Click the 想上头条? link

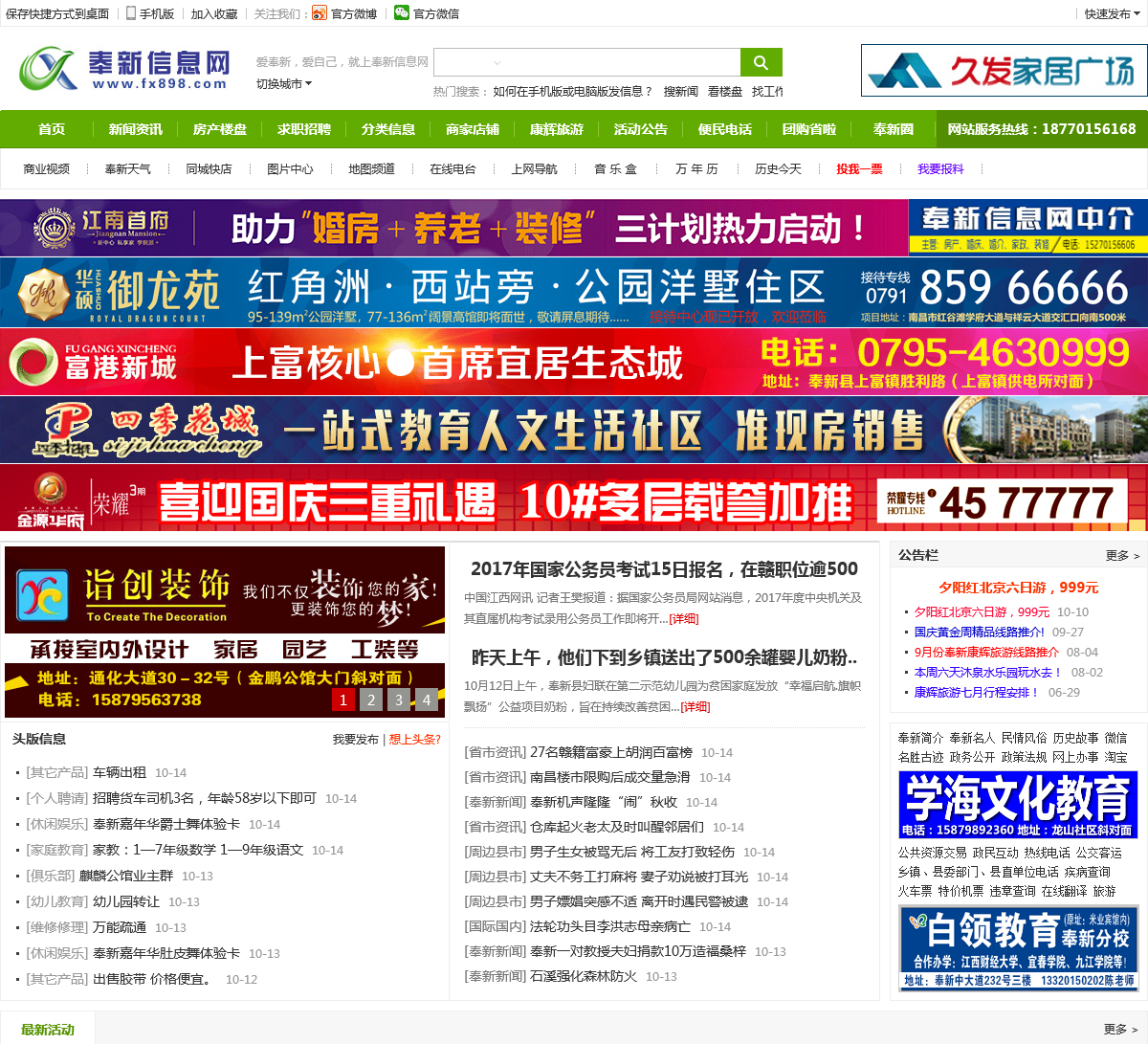pyautogui.click(x=415, y=740)
